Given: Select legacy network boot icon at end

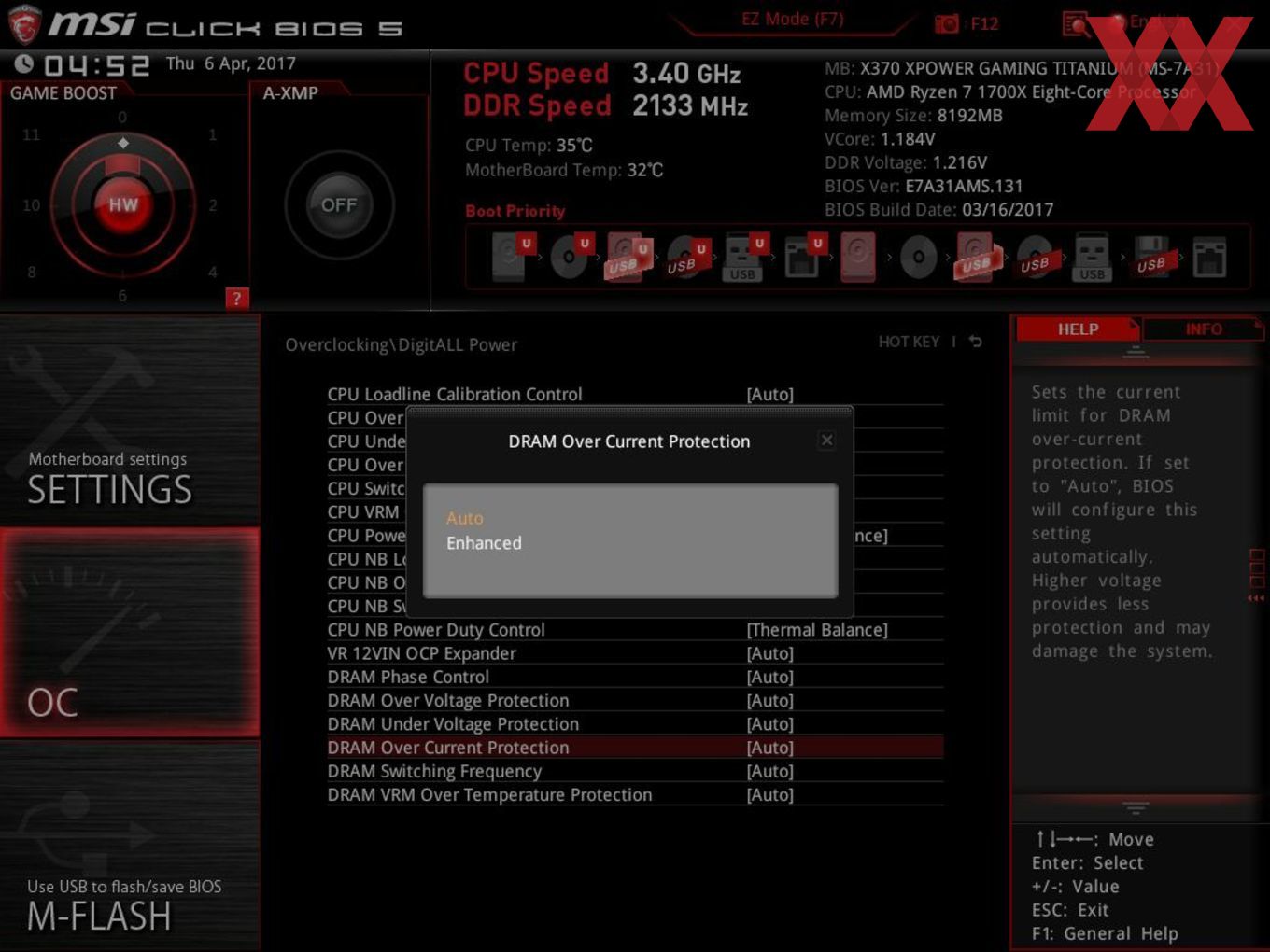Looking at the screenshot, I should coord(1209,258).
